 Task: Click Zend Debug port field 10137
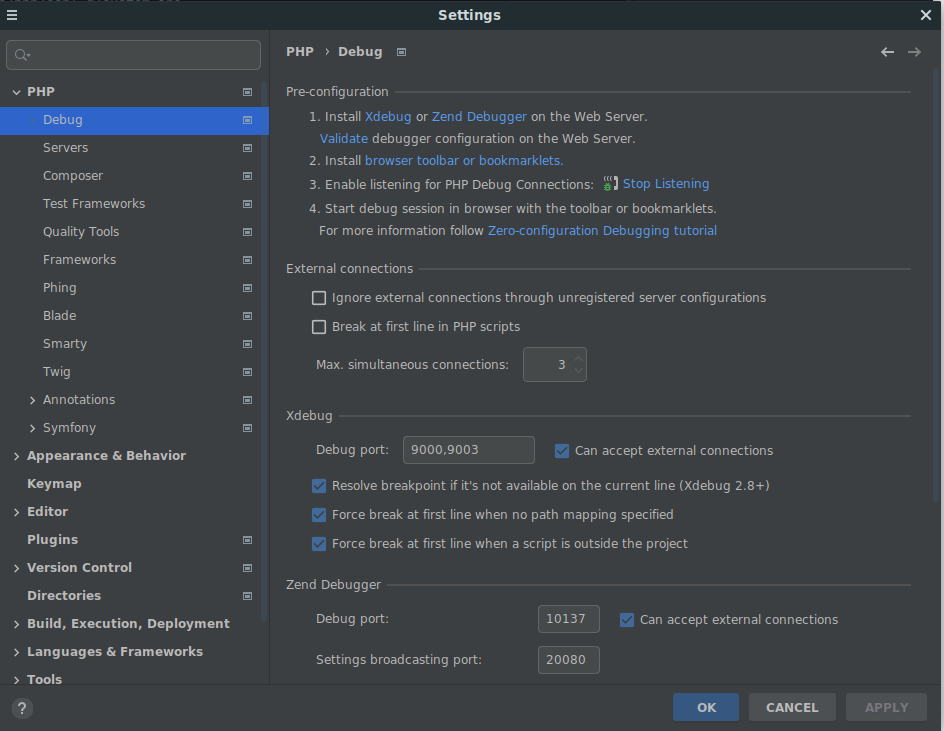click(x=568, y=619)
